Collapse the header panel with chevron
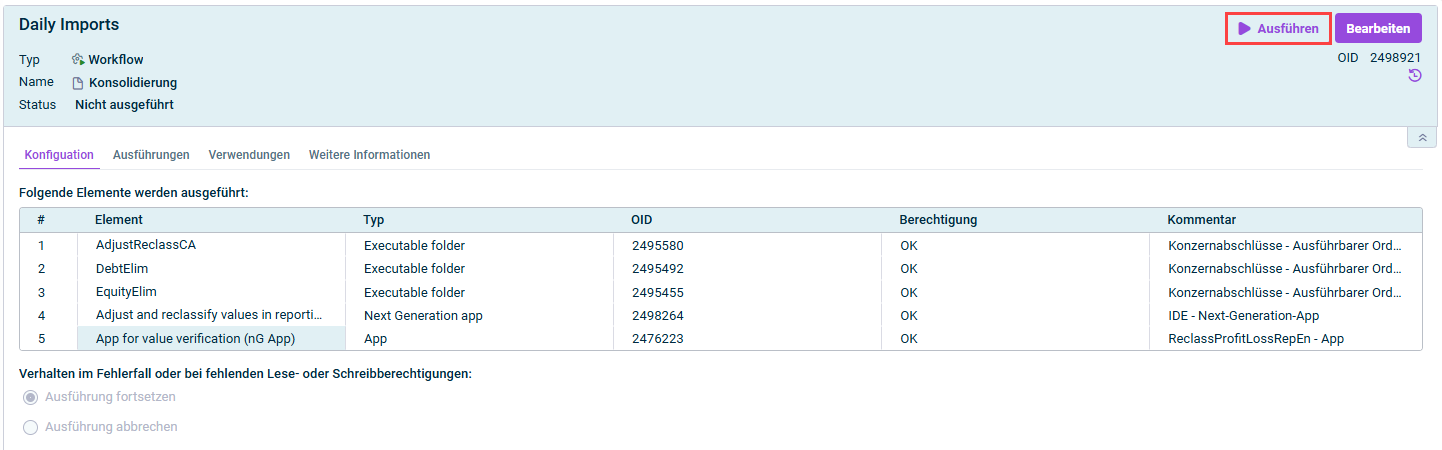 point(1421,138)
